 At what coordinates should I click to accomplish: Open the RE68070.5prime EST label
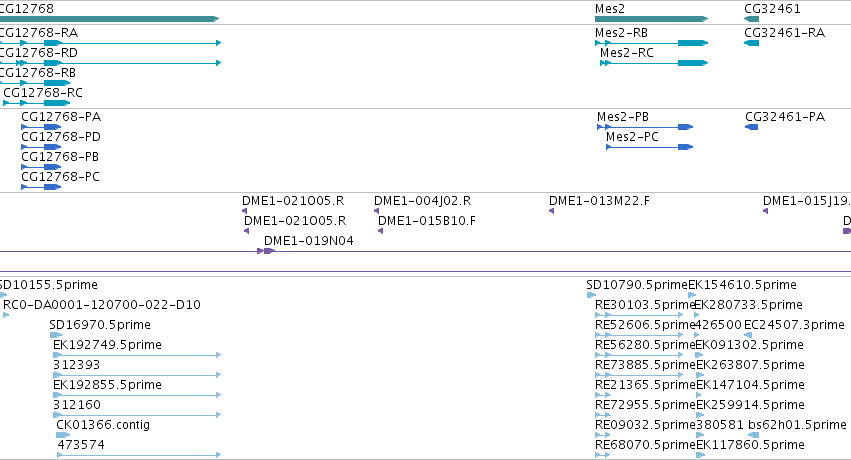(x=645, y=445)
